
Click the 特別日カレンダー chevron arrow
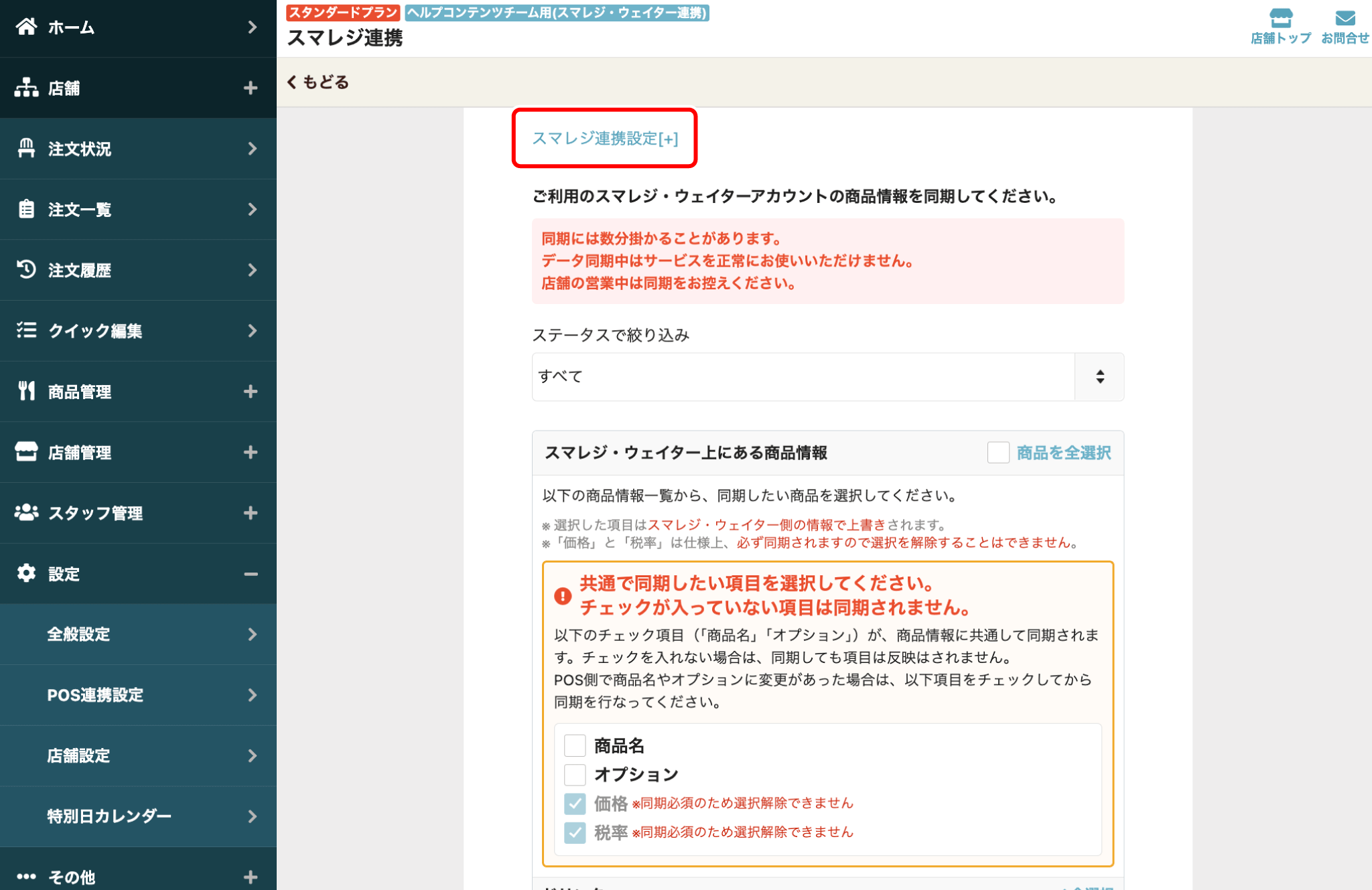click(252, 816)
